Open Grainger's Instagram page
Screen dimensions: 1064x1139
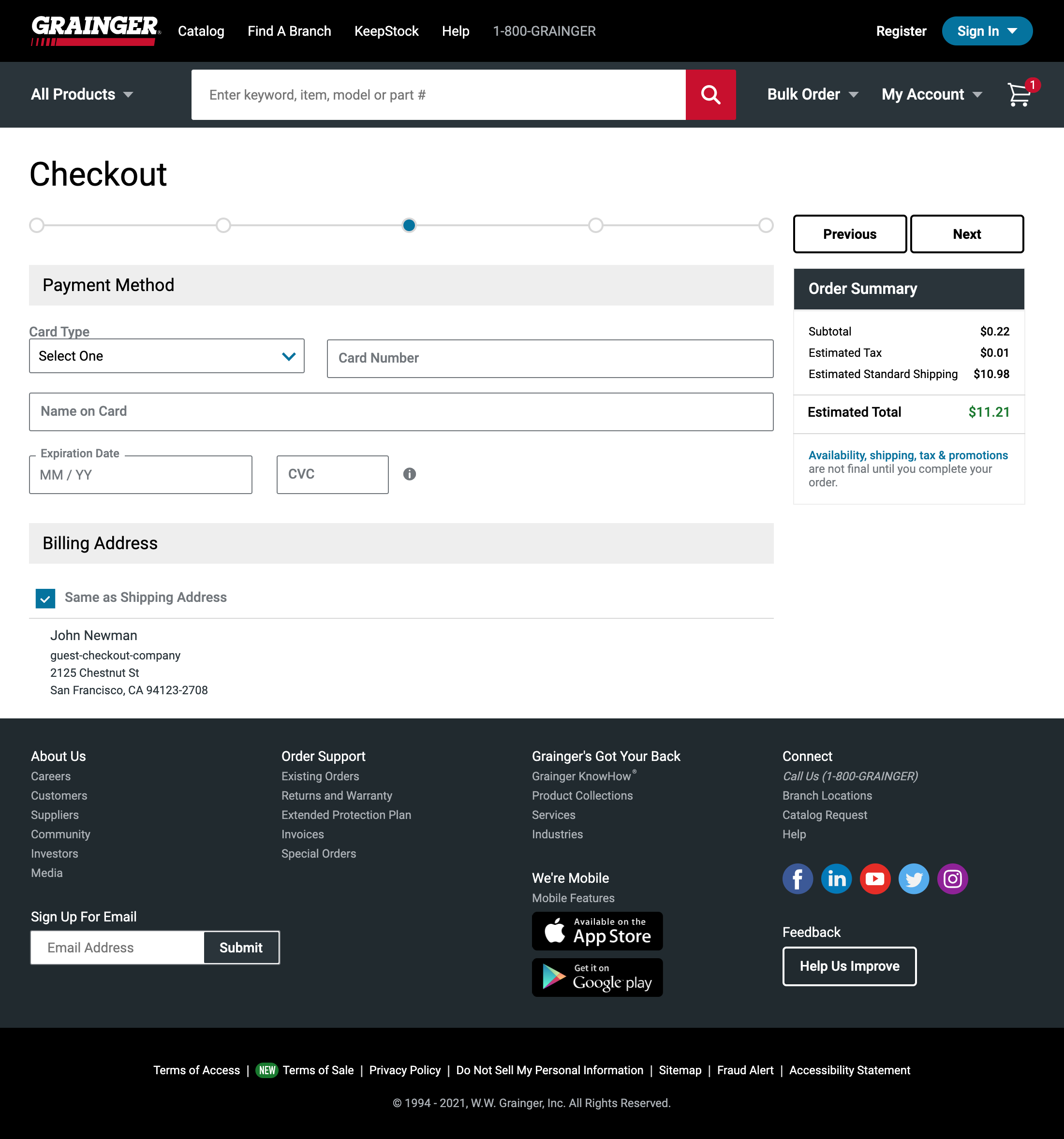[952, 878]
